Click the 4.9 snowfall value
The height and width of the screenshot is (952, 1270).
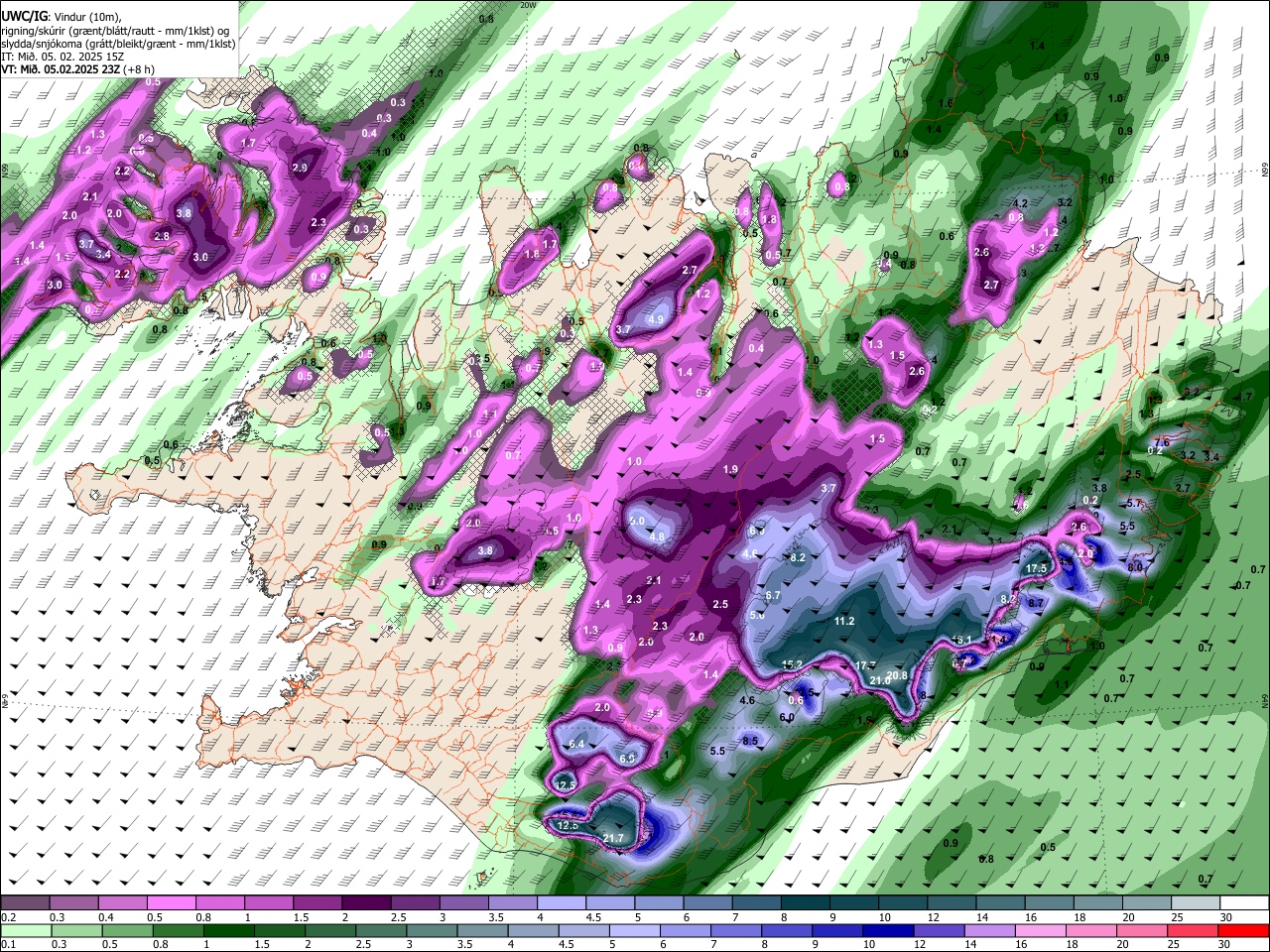[656, 320]
